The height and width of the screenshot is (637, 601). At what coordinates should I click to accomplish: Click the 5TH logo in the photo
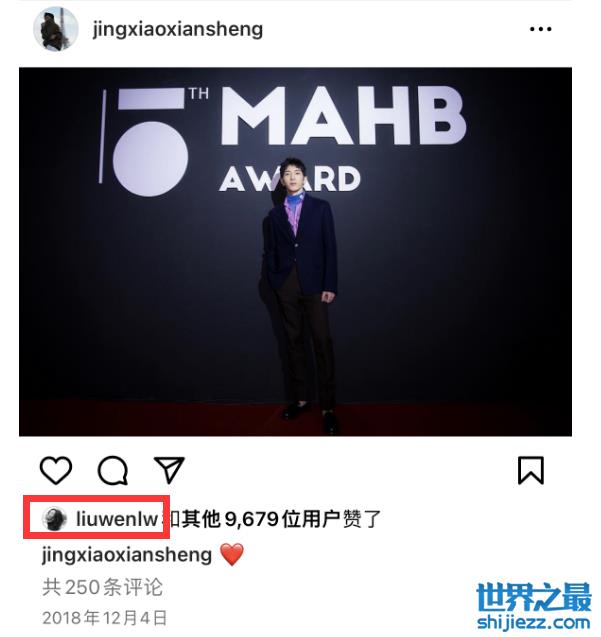pyautogui.click(x=152, y=140)
